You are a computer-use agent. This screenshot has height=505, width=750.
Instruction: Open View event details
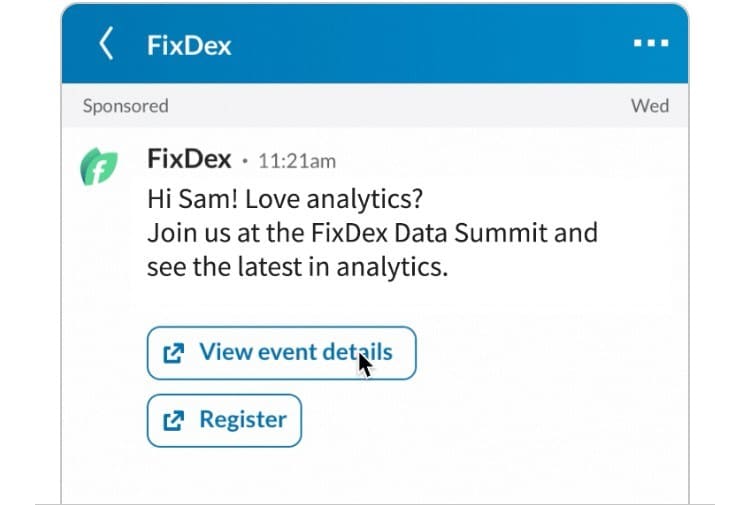(281, 353)
